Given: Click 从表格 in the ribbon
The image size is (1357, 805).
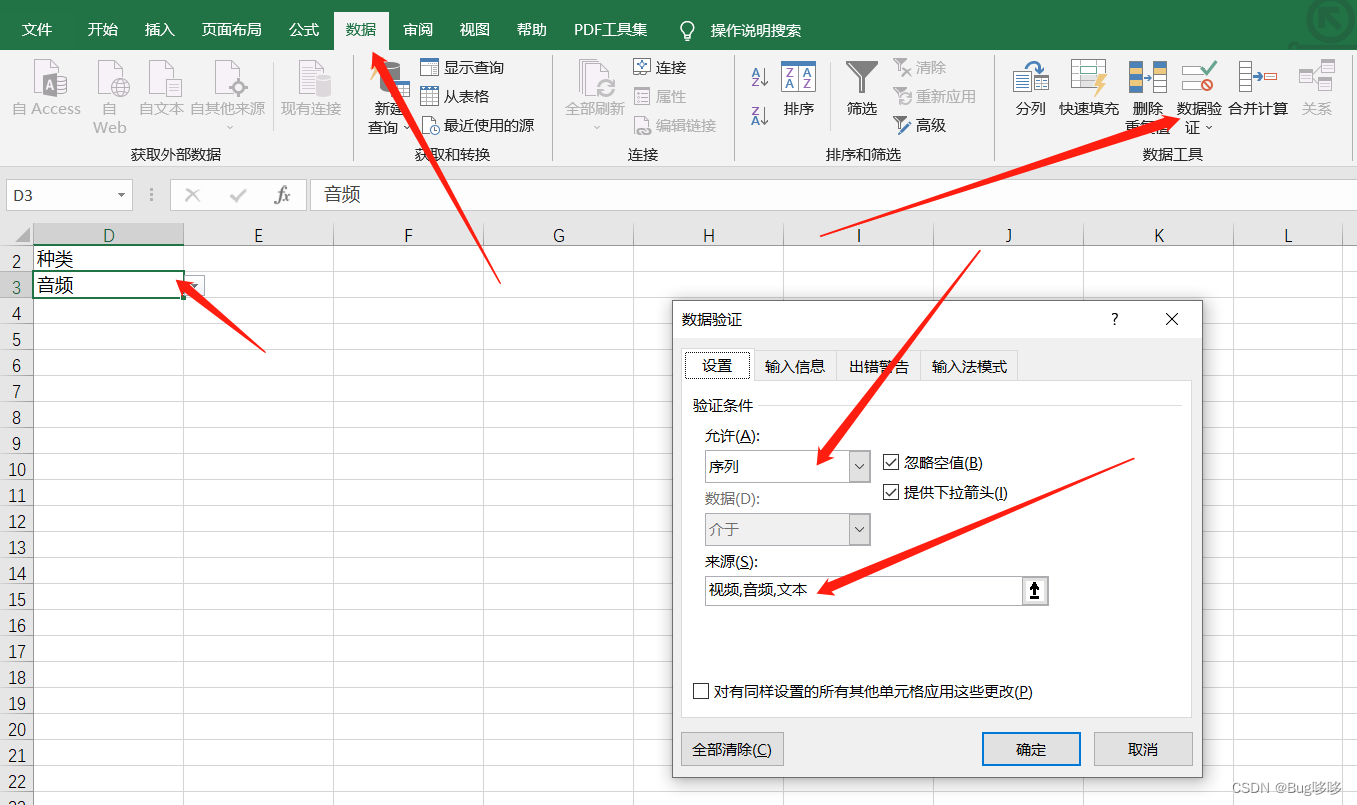Looking at the screenshot, I should click(x=455, y=96).
